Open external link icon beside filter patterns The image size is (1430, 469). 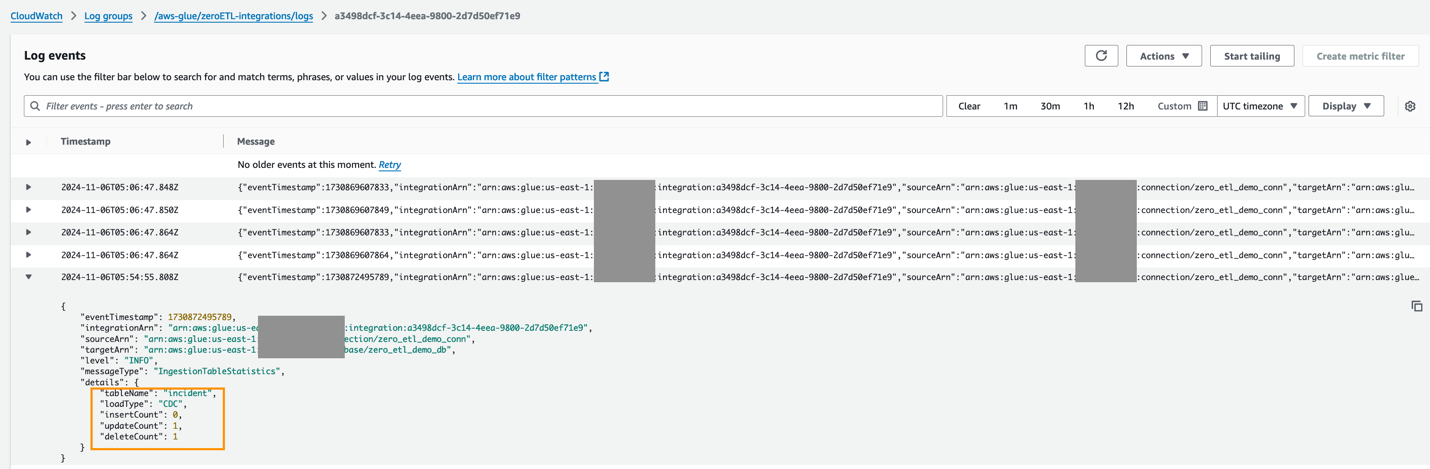coord(604,77)
